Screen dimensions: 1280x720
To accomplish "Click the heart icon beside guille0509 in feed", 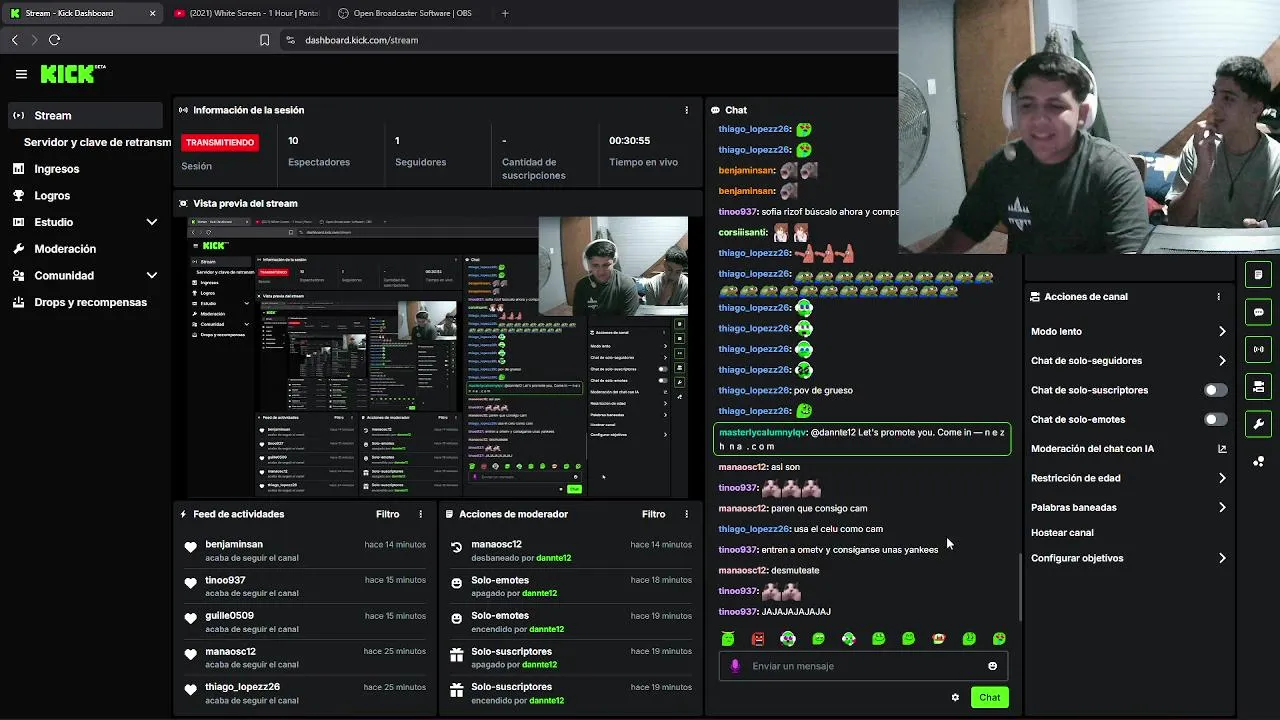I will pyautogui.click(x=190, y=619).
